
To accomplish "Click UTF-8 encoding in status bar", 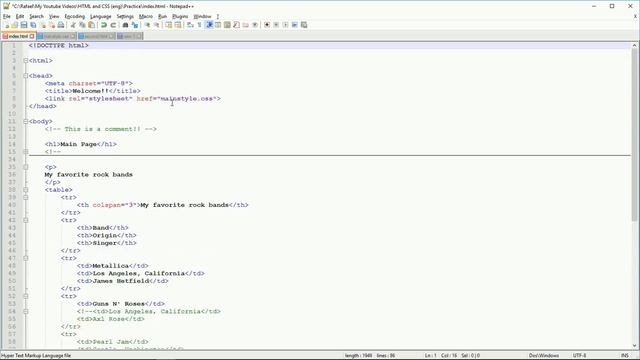I will click(x=579, y=356).
